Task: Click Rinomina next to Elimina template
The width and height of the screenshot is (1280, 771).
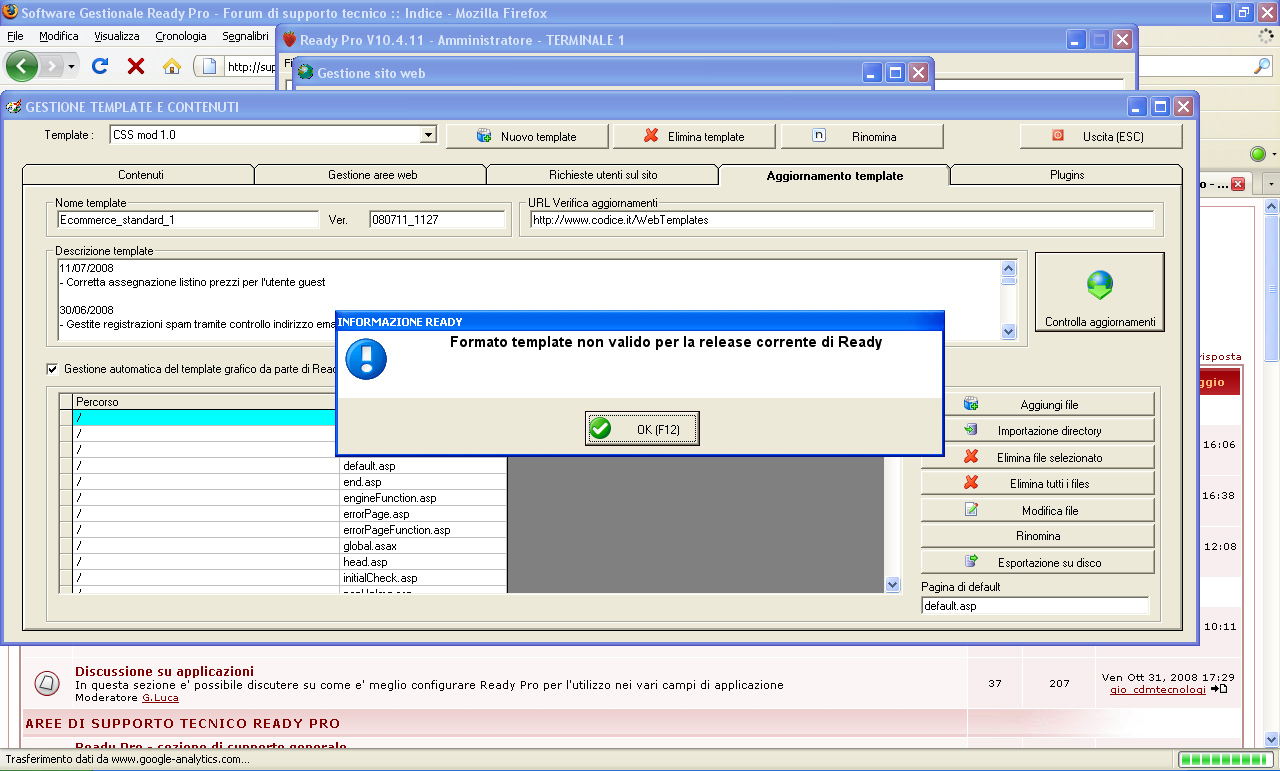Action: pos(862,136)
